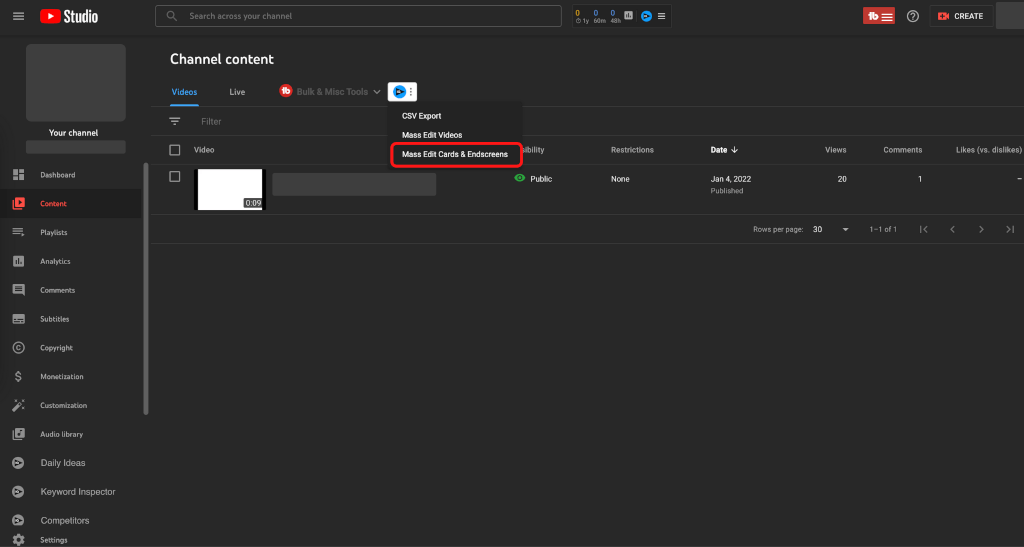Click the CREATE button
The height and width of the screenshot is (547, 1024).
tap(960, 16)
